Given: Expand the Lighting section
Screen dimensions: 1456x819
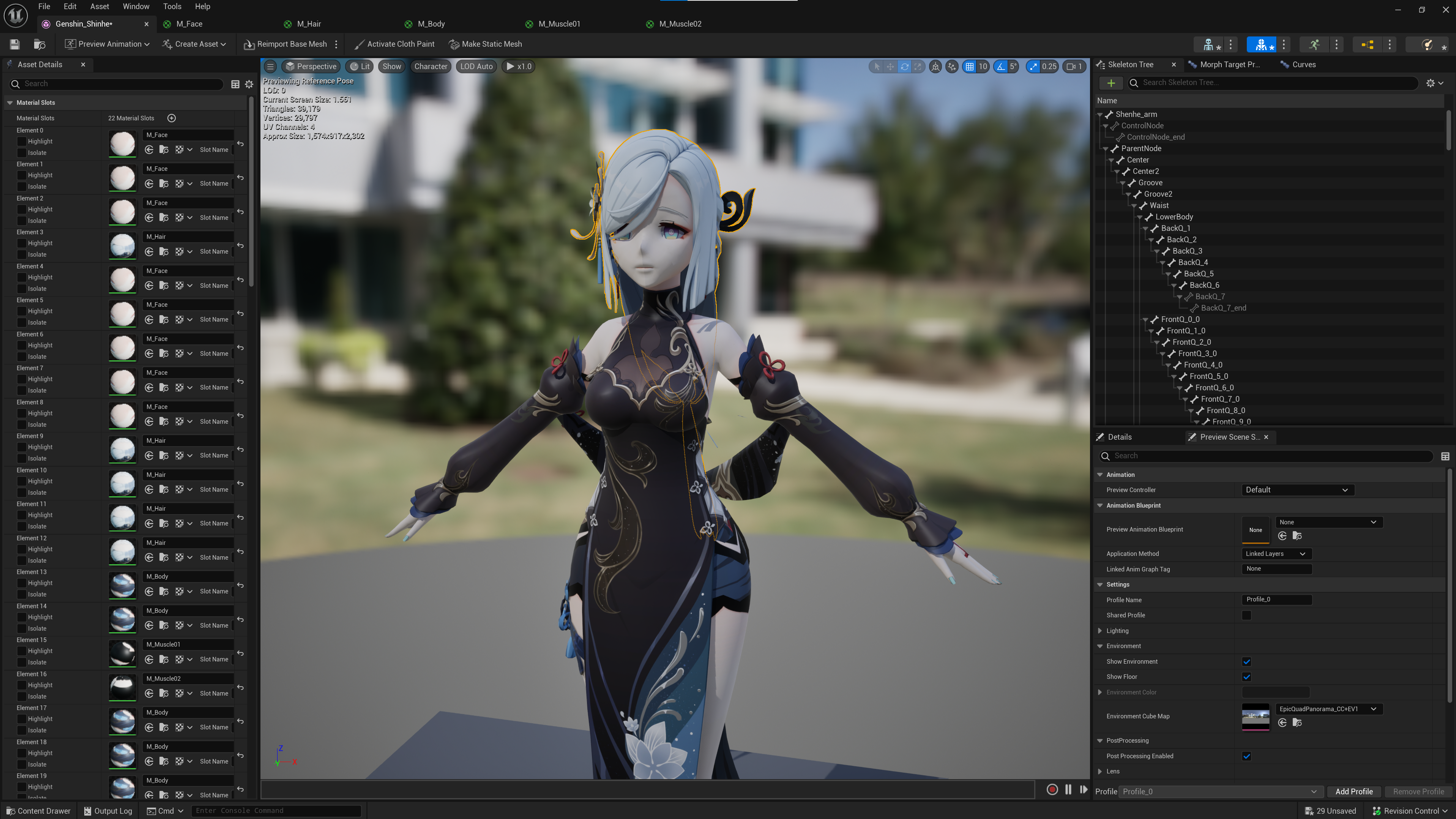Looking at the screenshot, I should [1100, 631].
